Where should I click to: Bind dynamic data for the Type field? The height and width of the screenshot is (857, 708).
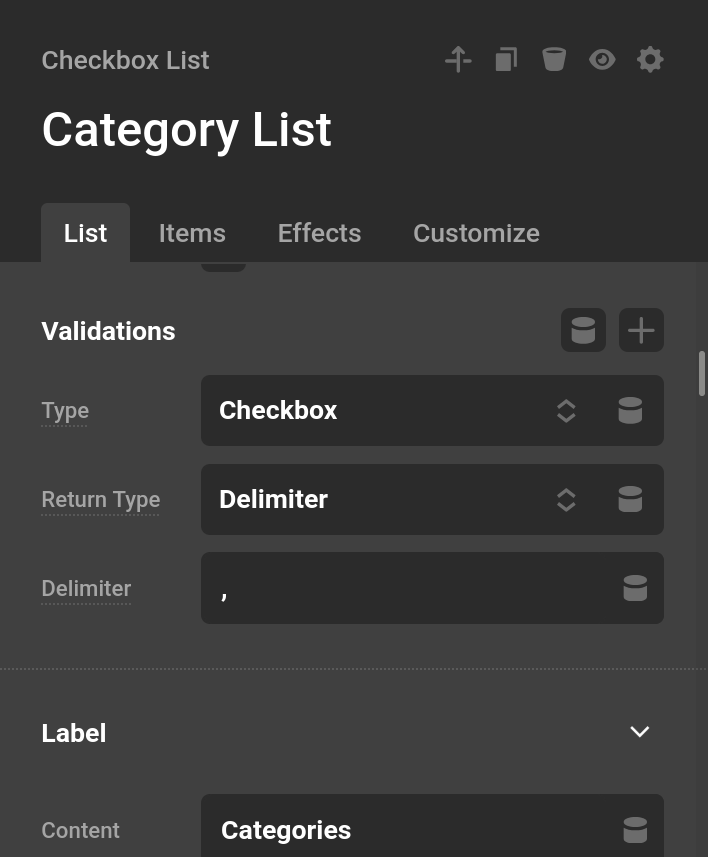point(630,410)
